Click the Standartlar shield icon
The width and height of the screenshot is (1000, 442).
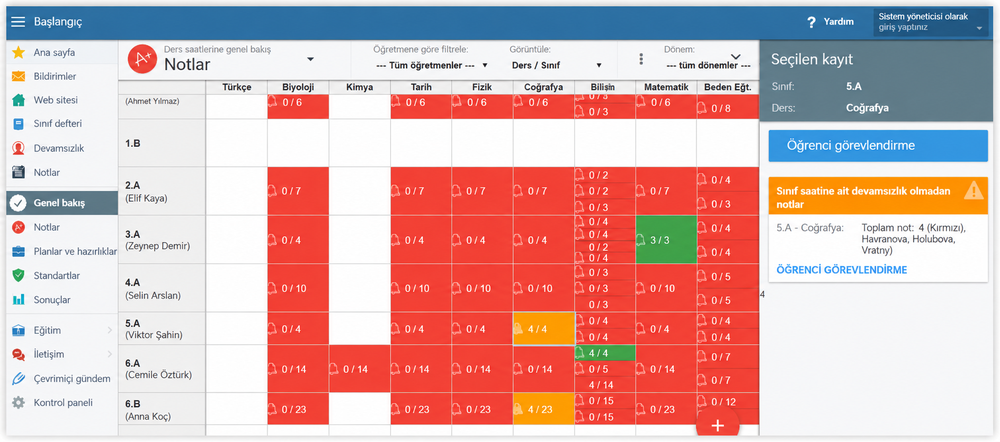[18, 276]
